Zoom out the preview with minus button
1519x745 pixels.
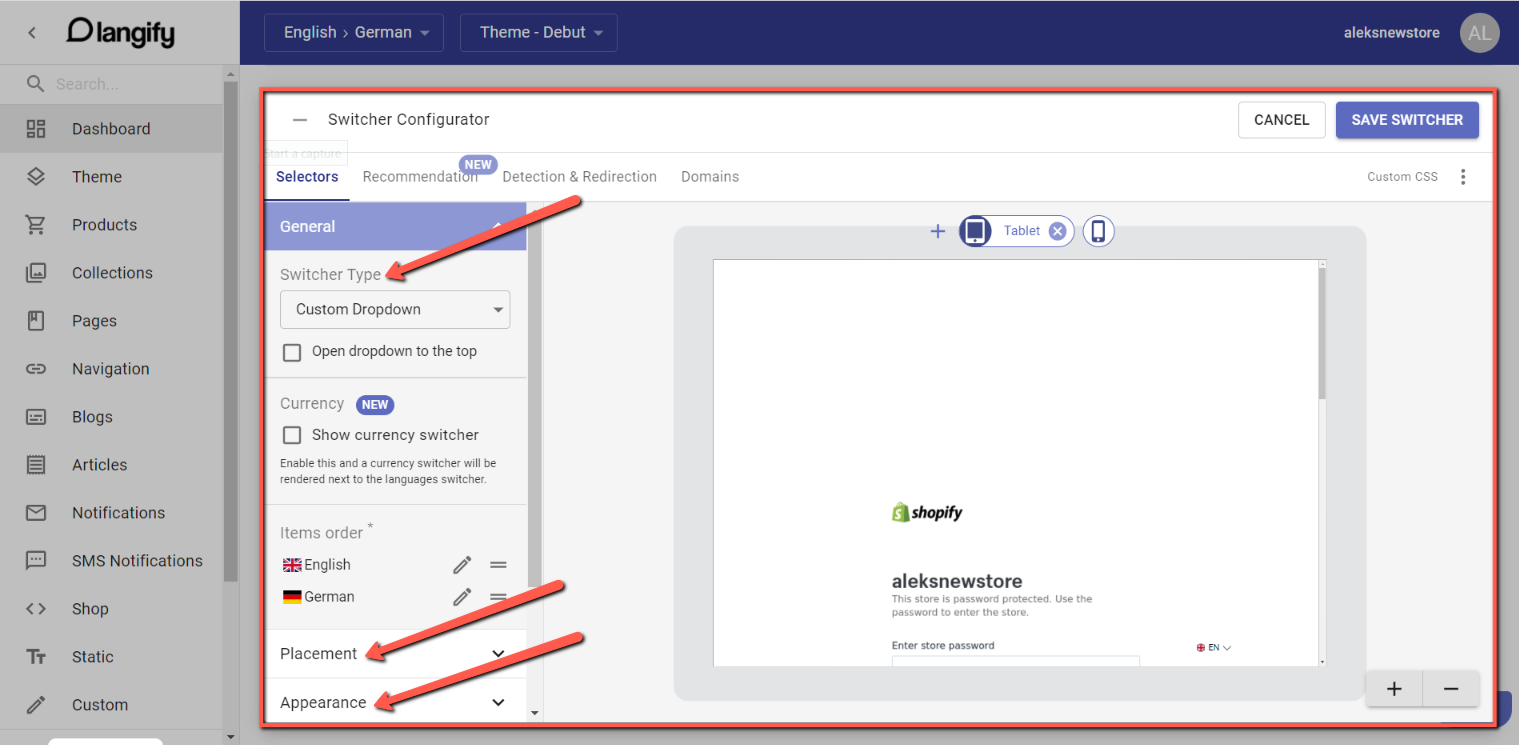[x=1451, y=689]
